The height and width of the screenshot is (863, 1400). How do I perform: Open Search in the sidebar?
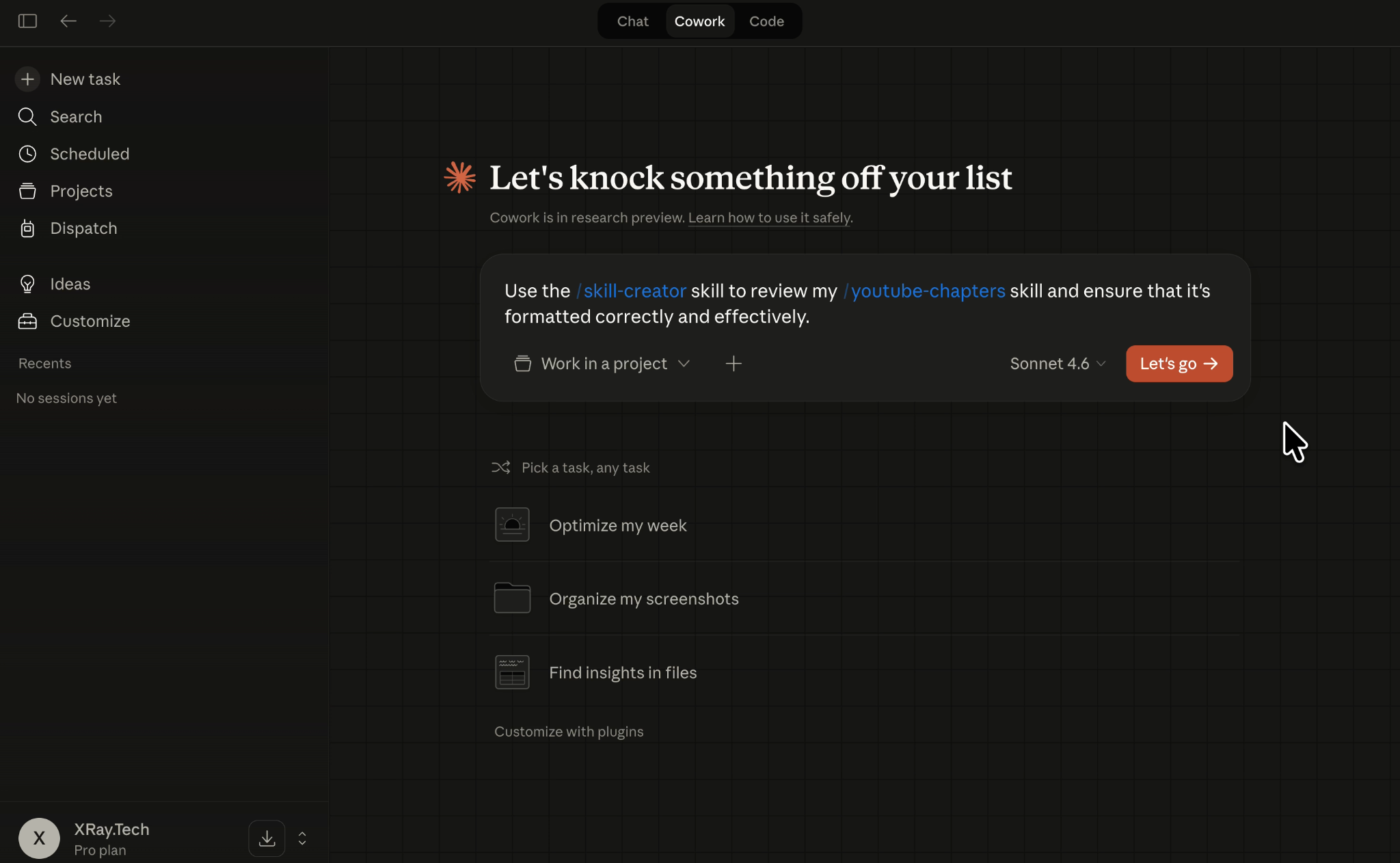(x=75, y=116)
